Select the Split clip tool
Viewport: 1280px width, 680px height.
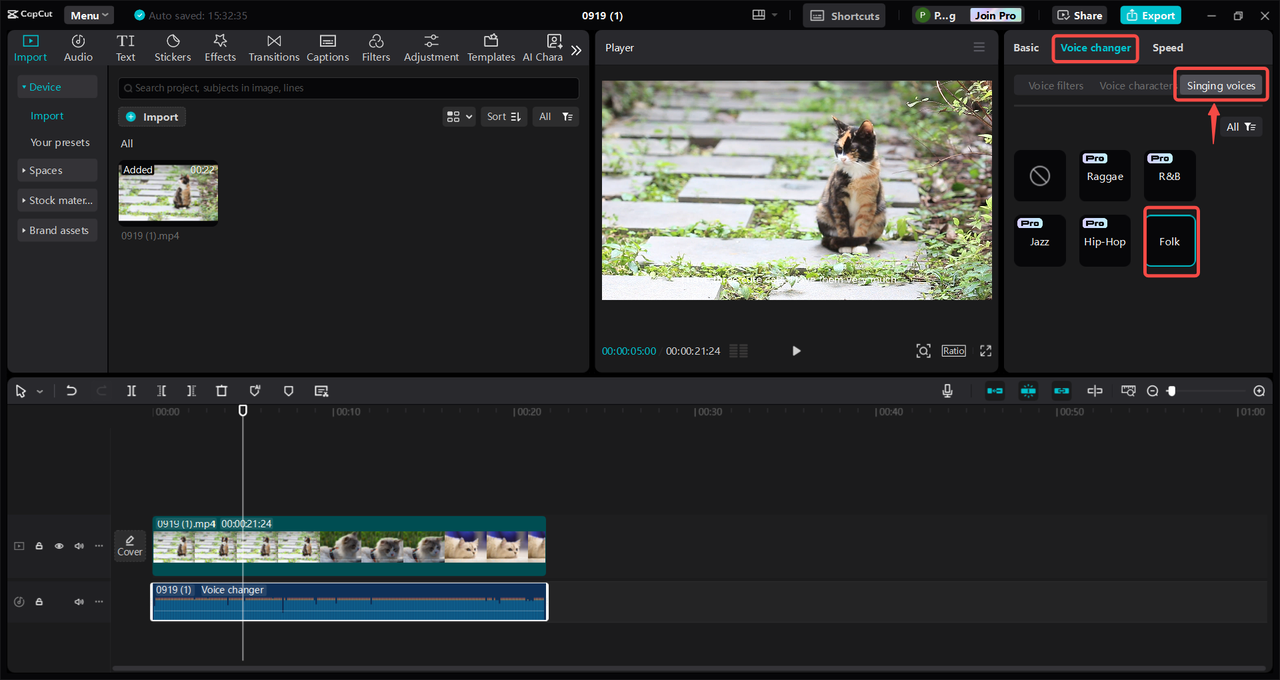(131, 391)
